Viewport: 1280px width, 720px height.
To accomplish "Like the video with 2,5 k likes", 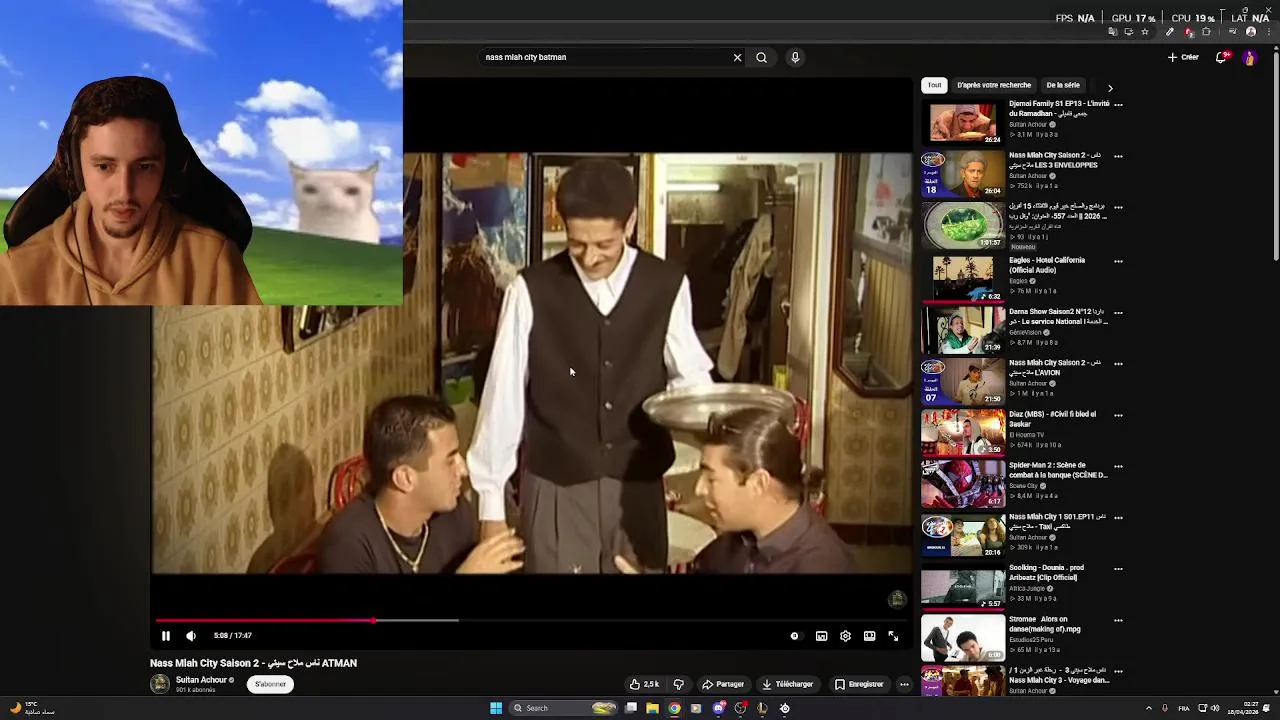I will pyautogui.click(x=644, y=684).
